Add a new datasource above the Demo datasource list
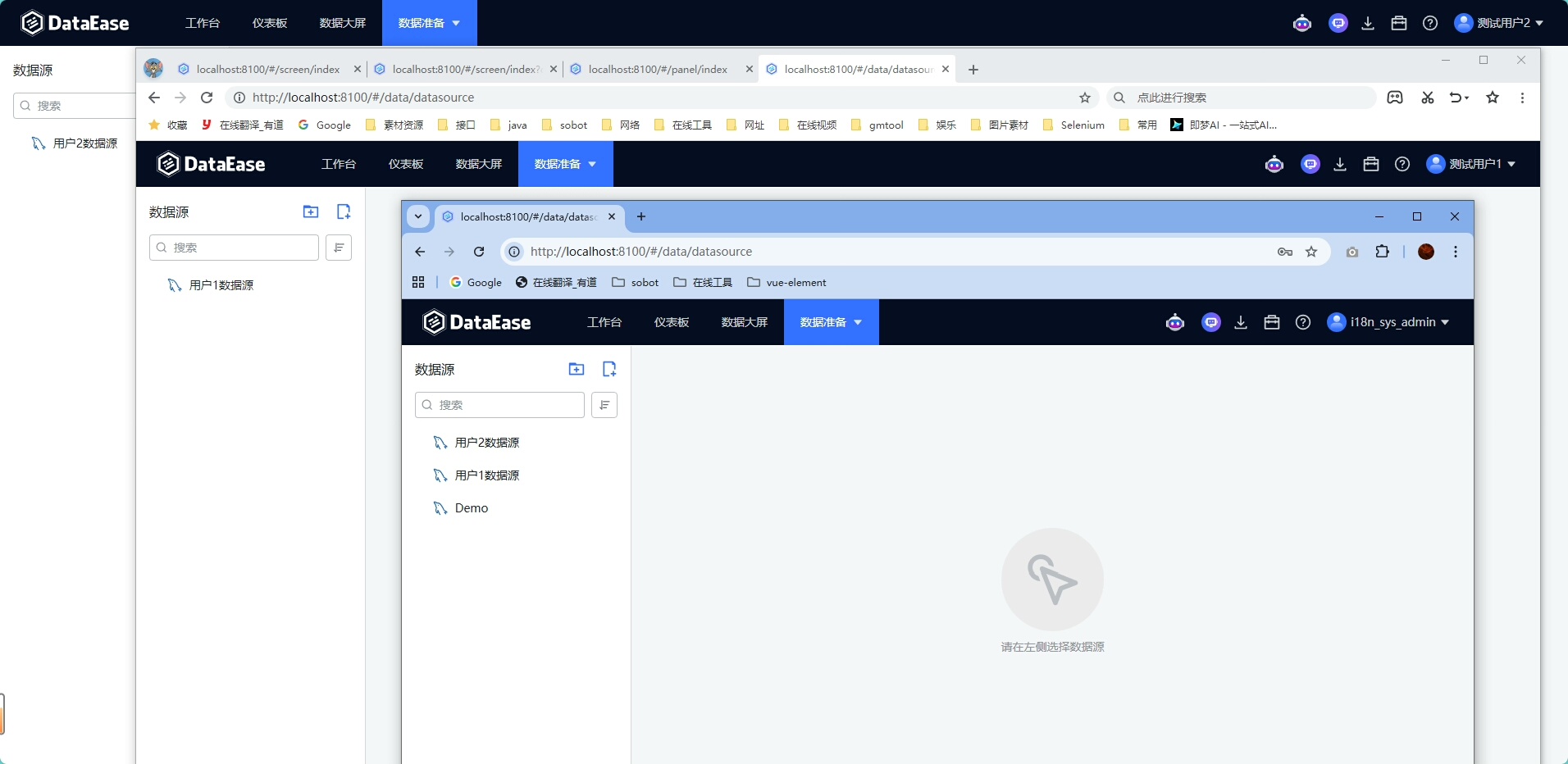Screen dimensions: 1568x764 point(609,369)
